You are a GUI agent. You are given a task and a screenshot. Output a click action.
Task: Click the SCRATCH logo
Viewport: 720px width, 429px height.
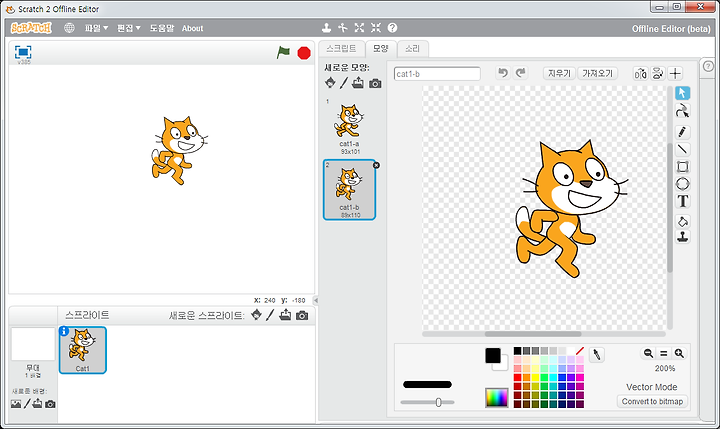(x=31, y=28)
